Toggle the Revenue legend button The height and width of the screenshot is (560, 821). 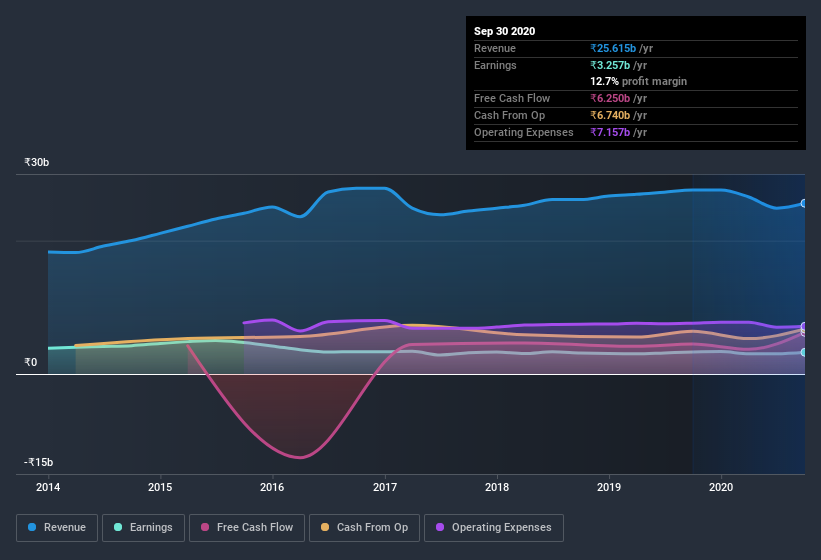pos(57,528)
